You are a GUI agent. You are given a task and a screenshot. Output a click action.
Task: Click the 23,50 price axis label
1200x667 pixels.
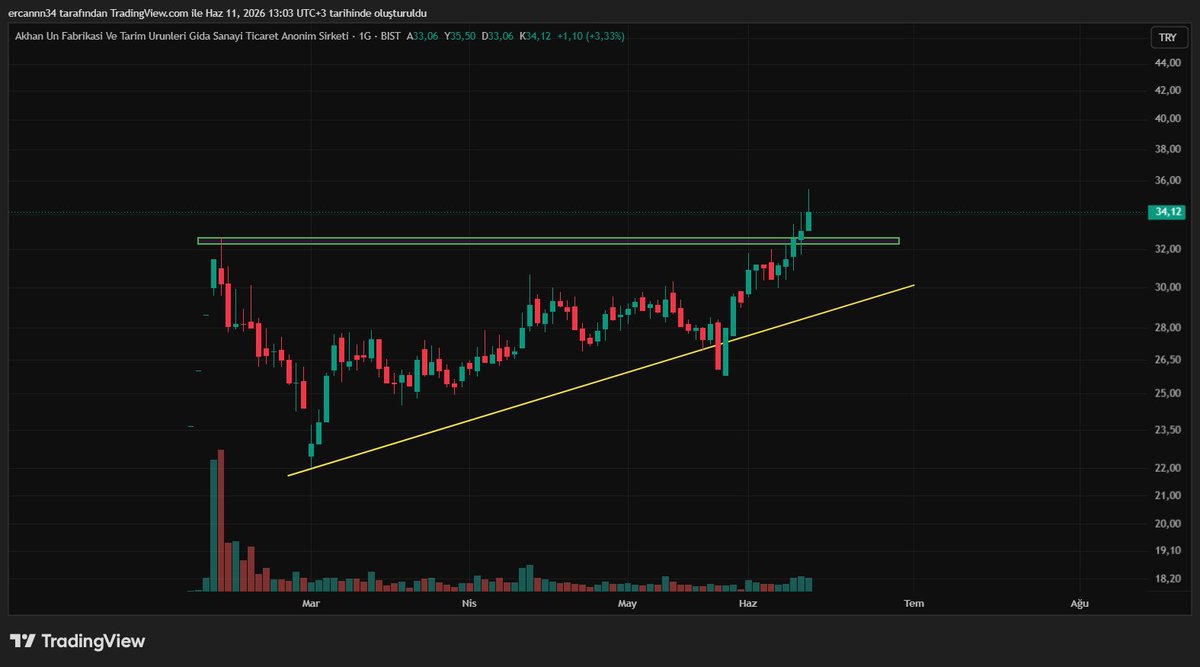(x=1168, y=430)
